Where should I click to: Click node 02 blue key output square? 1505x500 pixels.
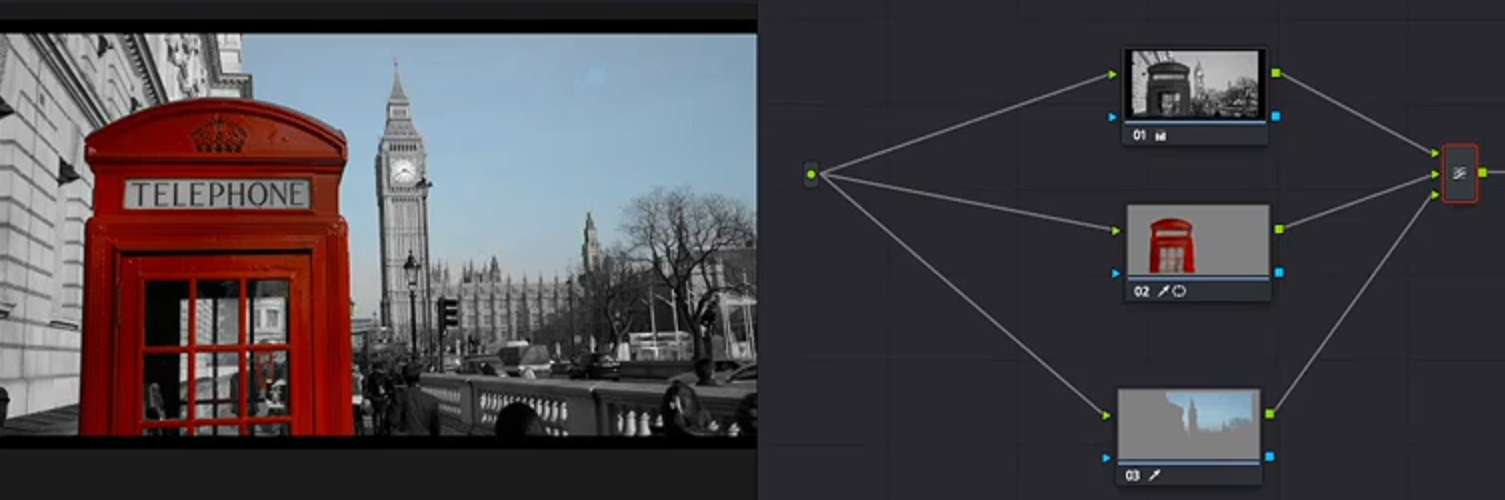tap(1279, 272)
